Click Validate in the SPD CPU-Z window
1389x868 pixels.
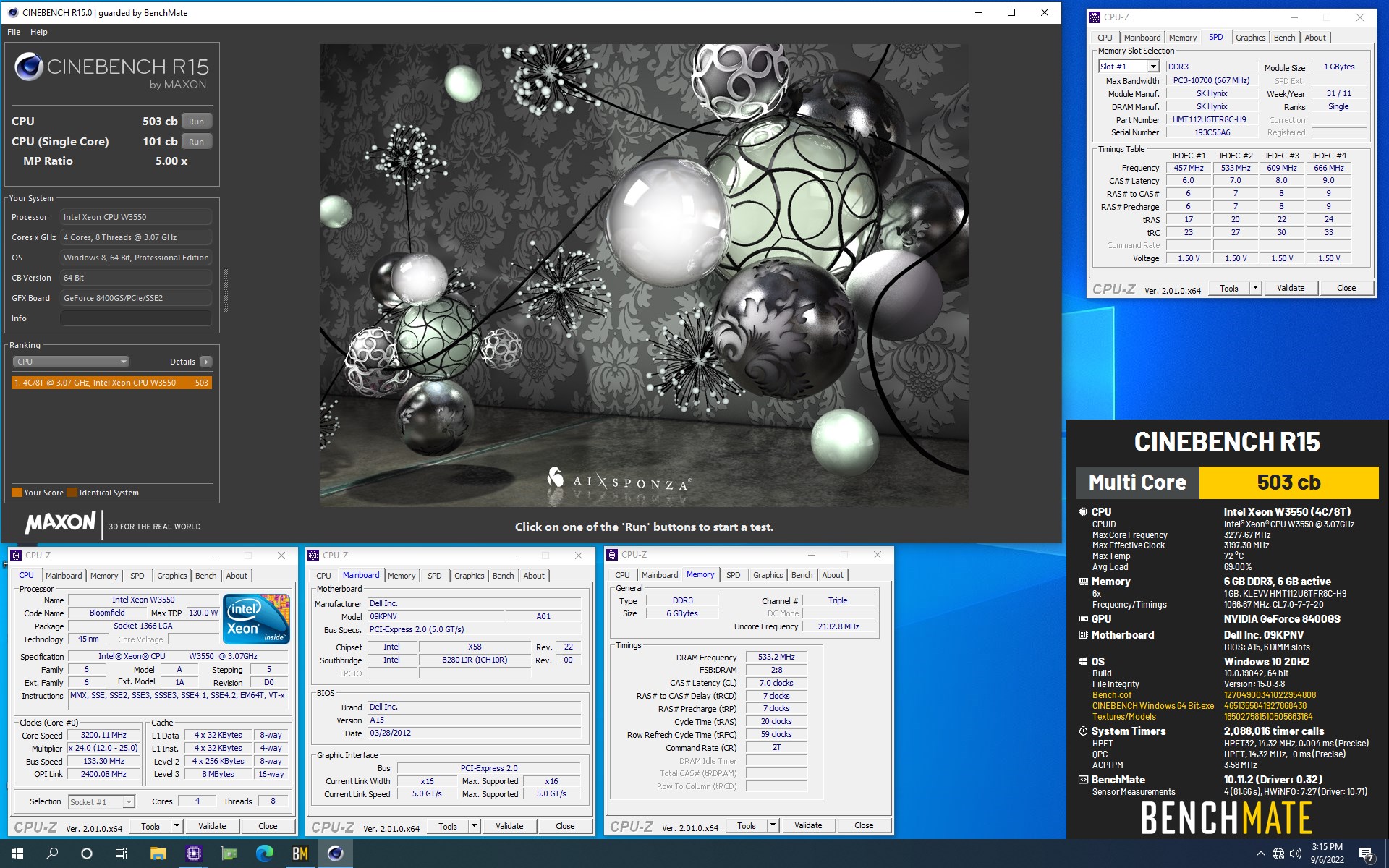(1291, 288)
